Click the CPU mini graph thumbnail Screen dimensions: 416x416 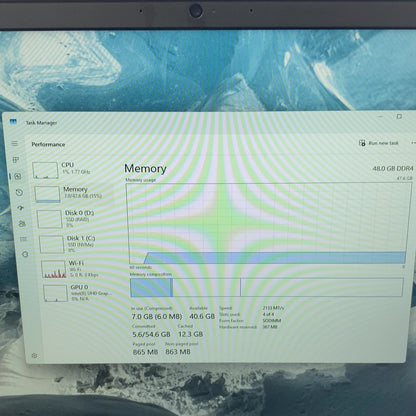click(x=45, y=170)
